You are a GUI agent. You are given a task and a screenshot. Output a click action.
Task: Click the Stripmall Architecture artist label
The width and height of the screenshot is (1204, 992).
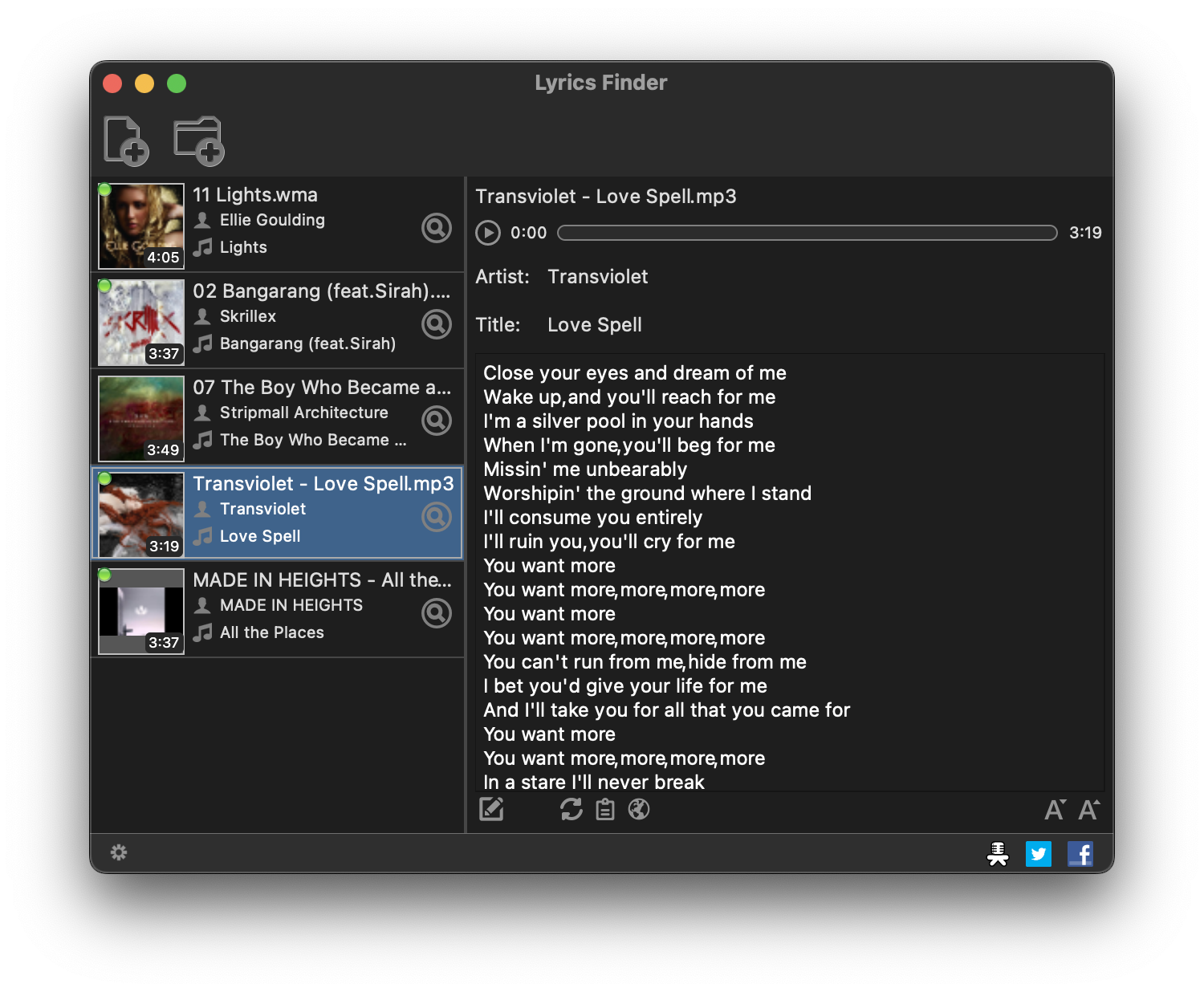(304, 413)
